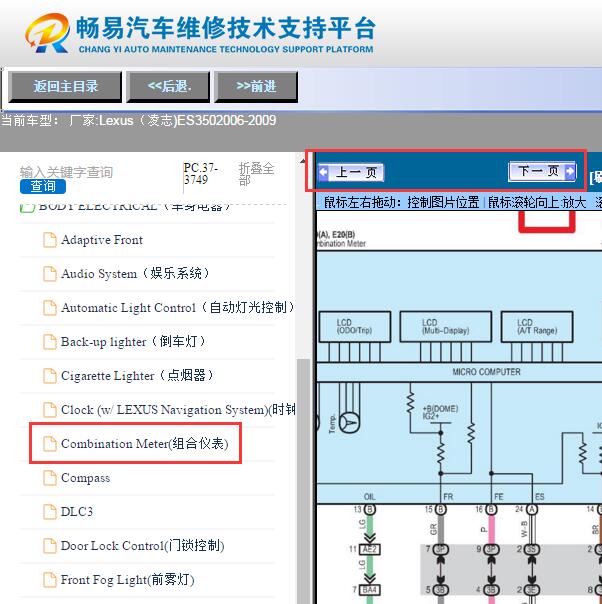Click the left arrow icon on 上一页

click(x=324, y=172)
